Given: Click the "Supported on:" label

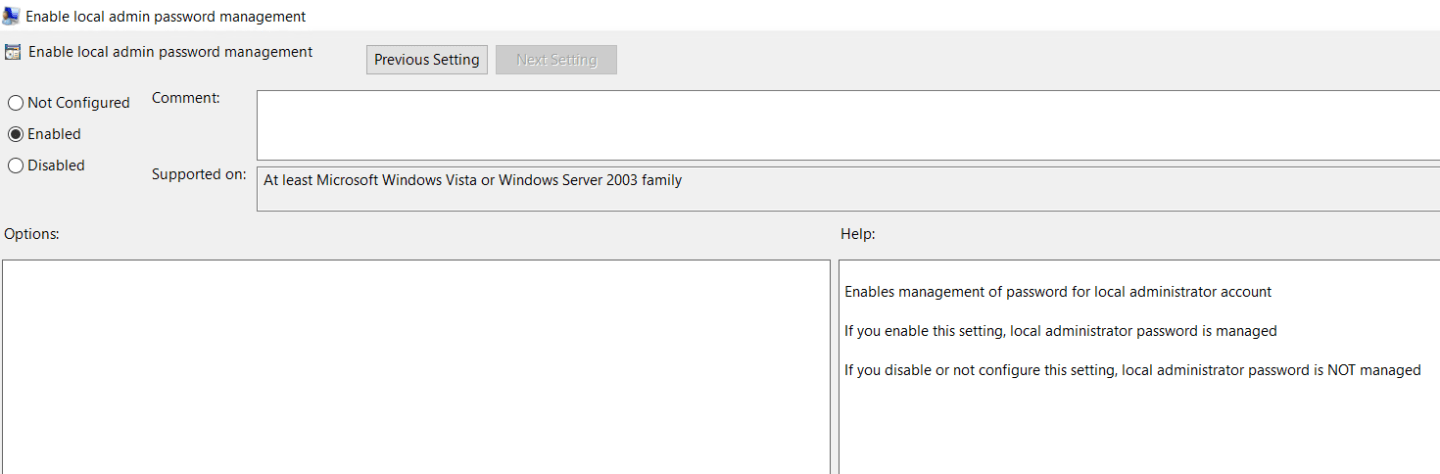Looking at the screenshot, I should (198, 174).
